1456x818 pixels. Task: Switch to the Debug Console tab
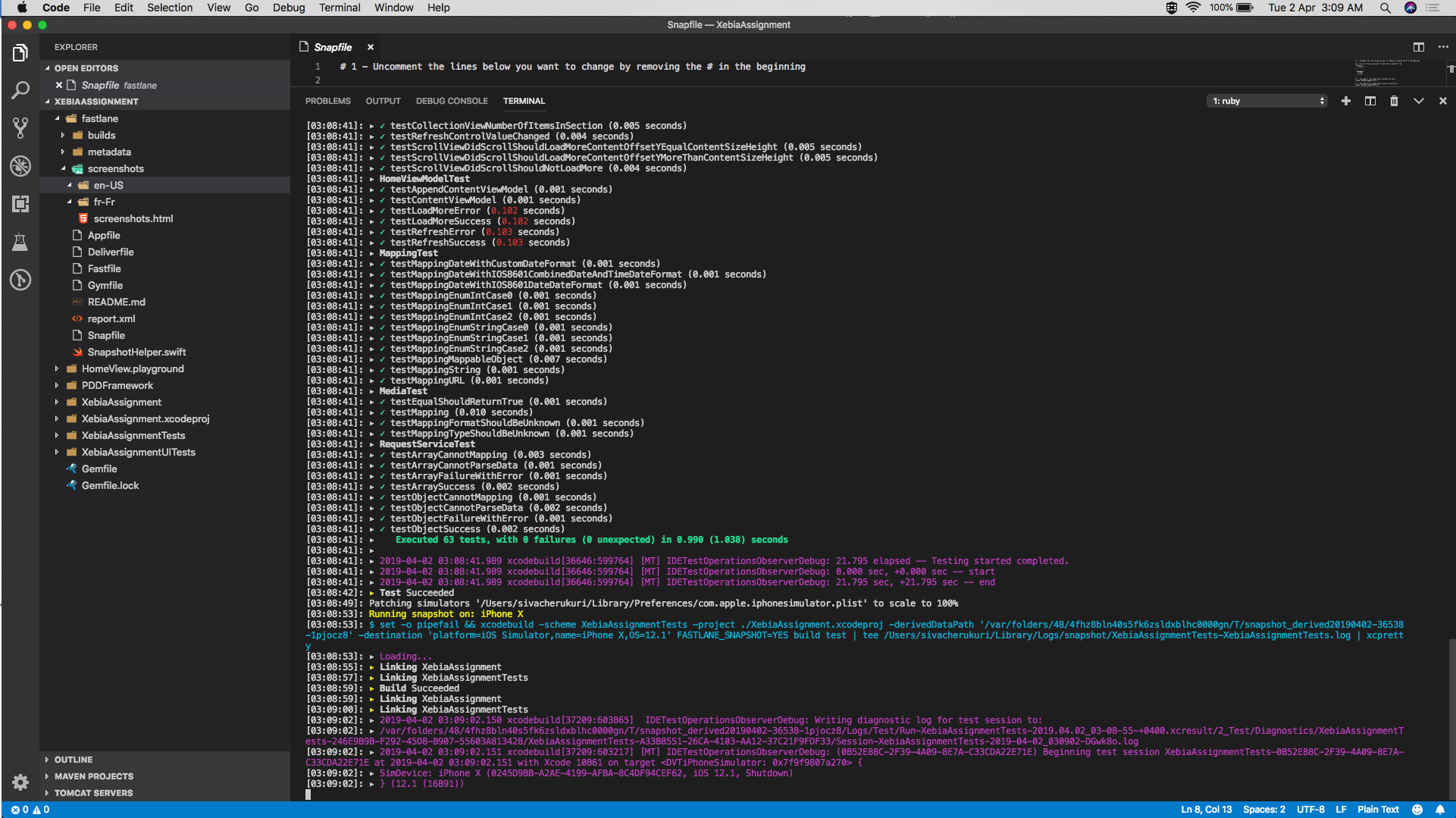pyautogui.click(x=452, y=101)
